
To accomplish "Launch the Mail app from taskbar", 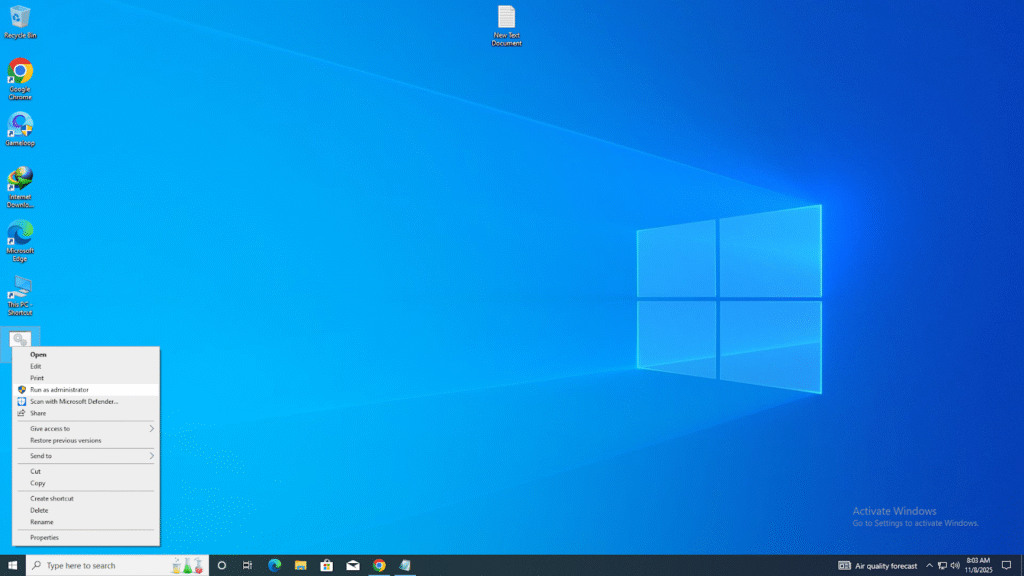I will pyautogui.click(x=353, y=565).
